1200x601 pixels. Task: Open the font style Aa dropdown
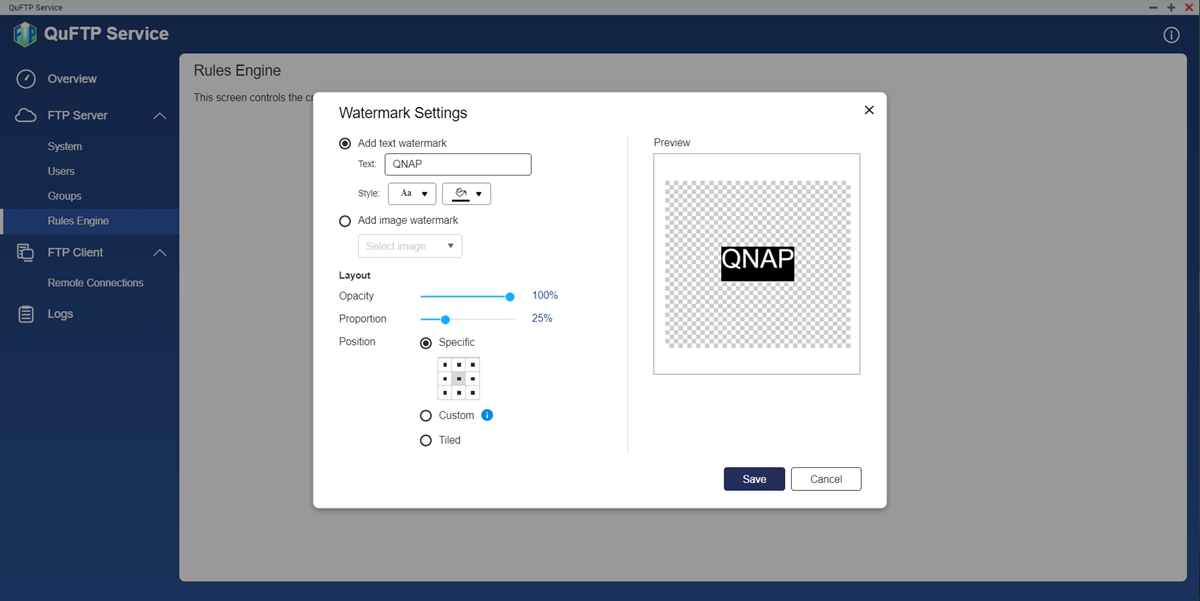[412, 194]
